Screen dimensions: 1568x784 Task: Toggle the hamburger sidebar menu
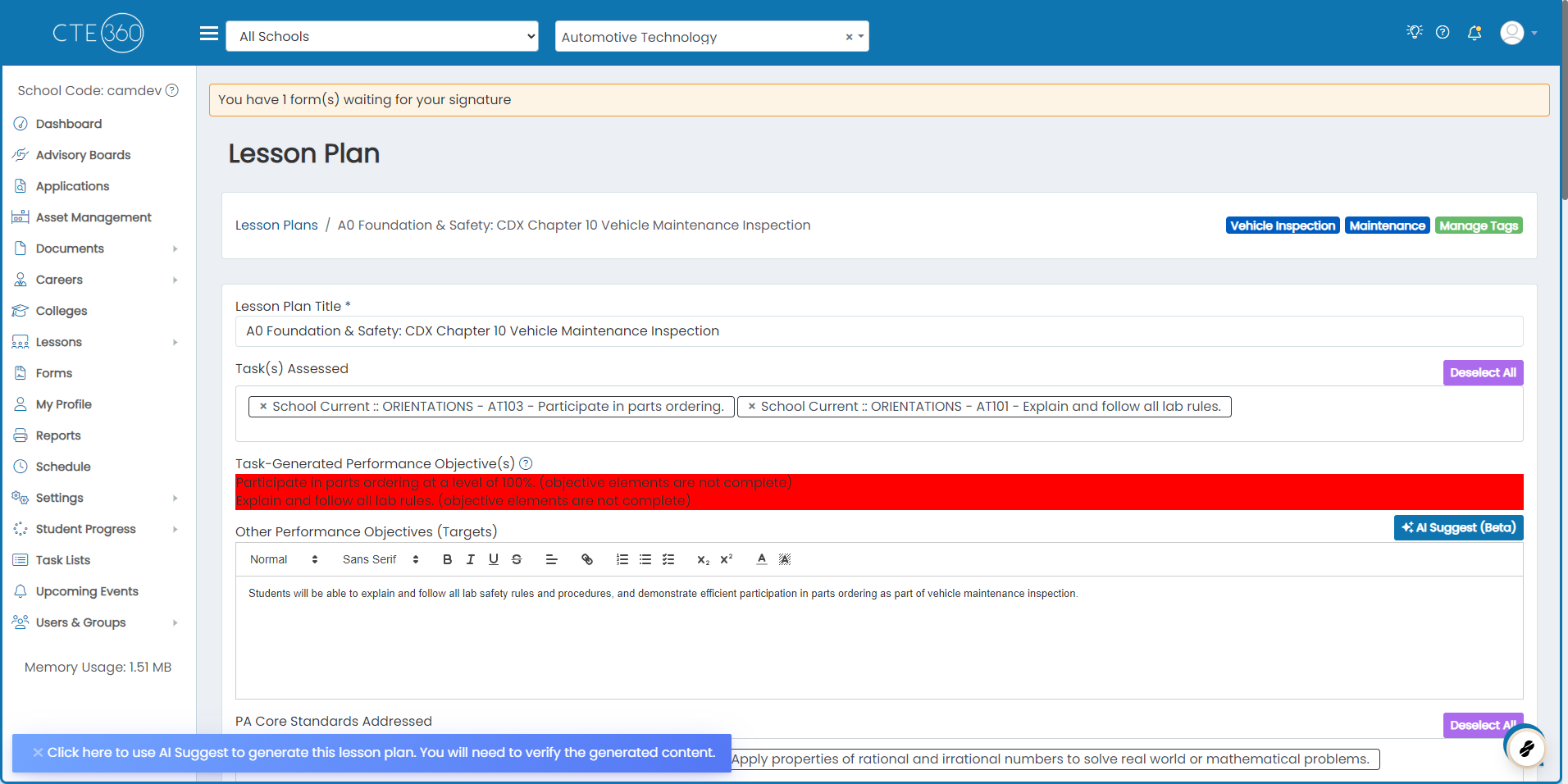(209, 34)
